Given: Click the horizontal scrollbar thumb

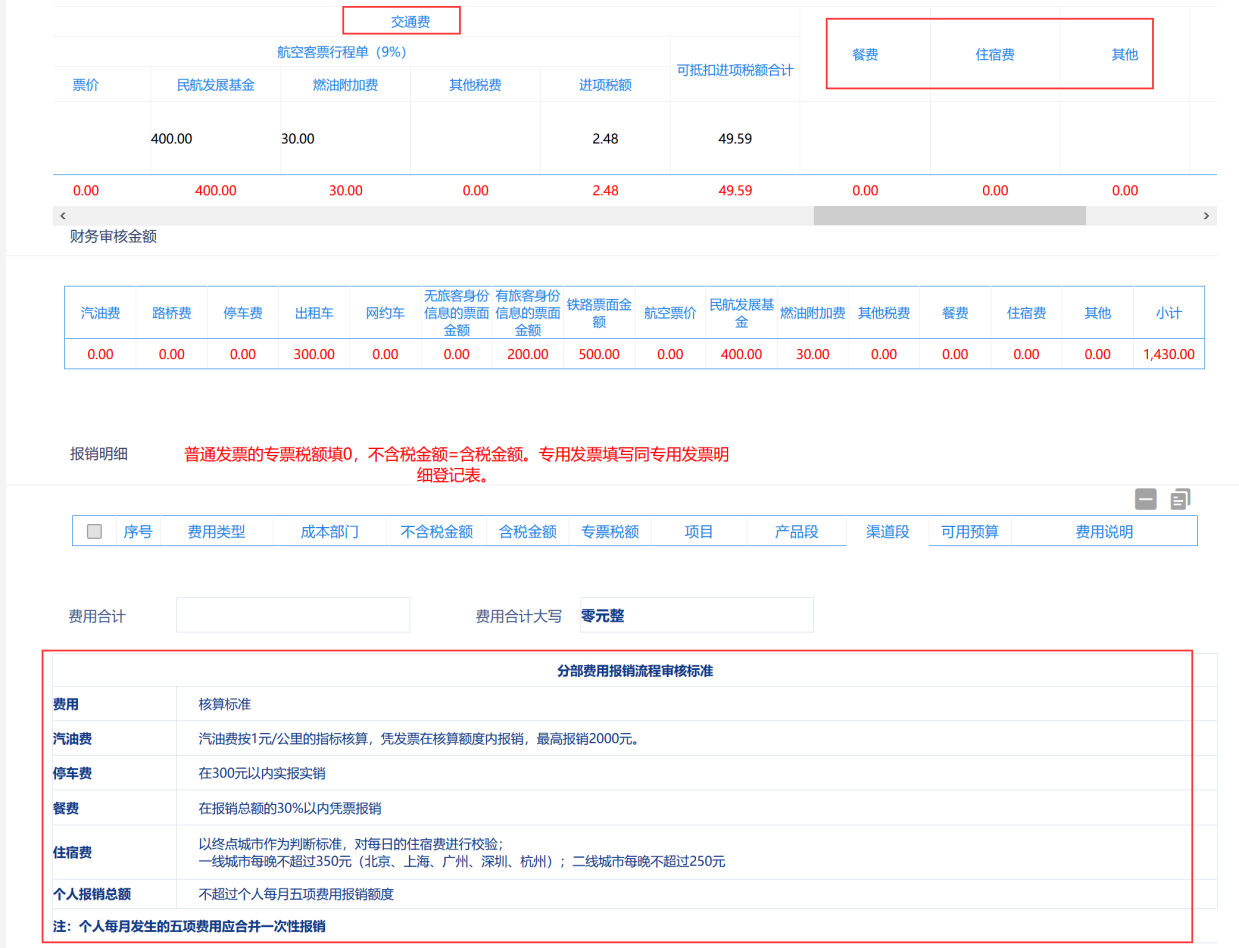Looking at the screenshot, I should click(x=949, y=216).
